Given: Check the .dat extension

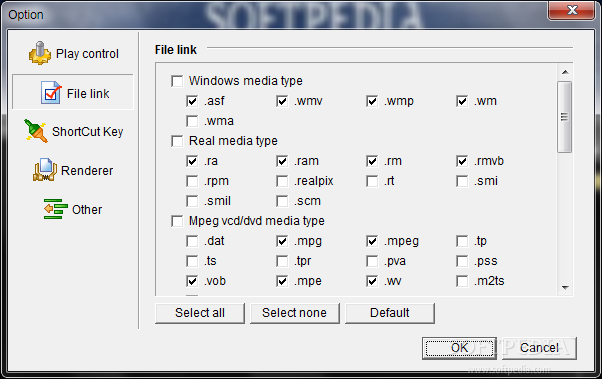Looking at the screenshot, I should click(192, 241).
